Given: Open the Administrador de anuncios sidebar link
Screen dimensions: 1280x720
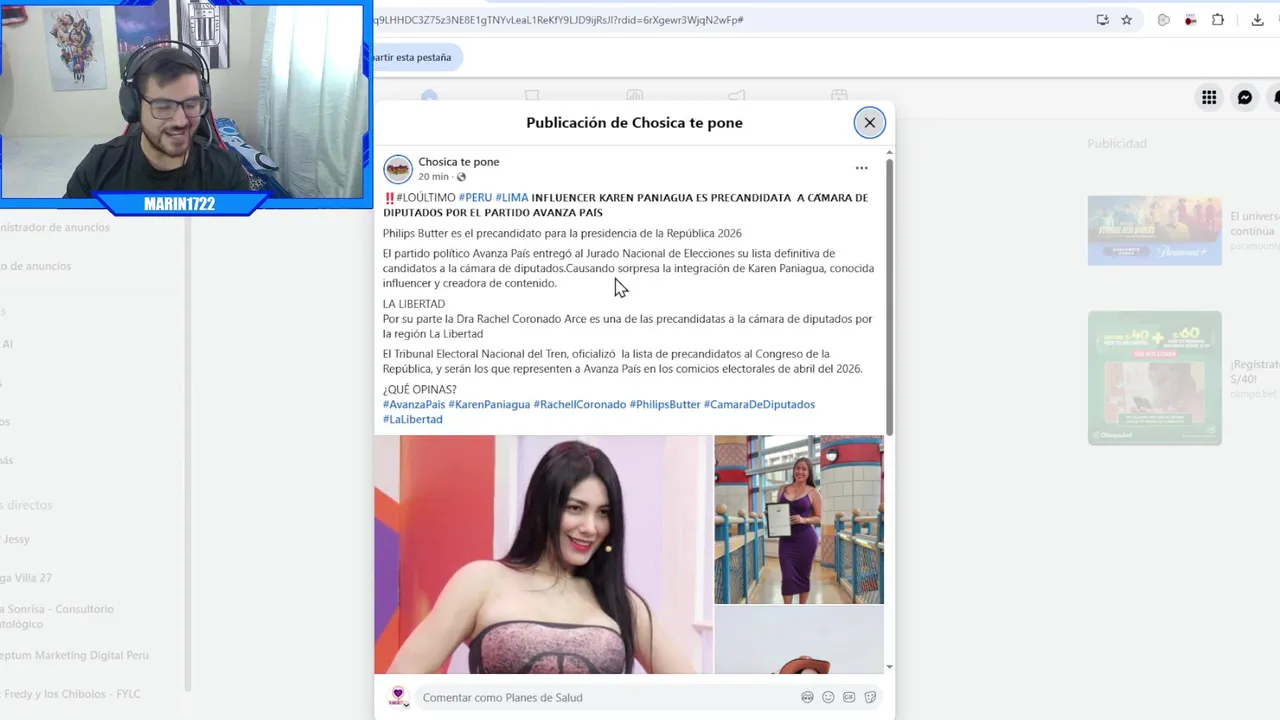Looking at the screenshot, I should tap(55, 227).
